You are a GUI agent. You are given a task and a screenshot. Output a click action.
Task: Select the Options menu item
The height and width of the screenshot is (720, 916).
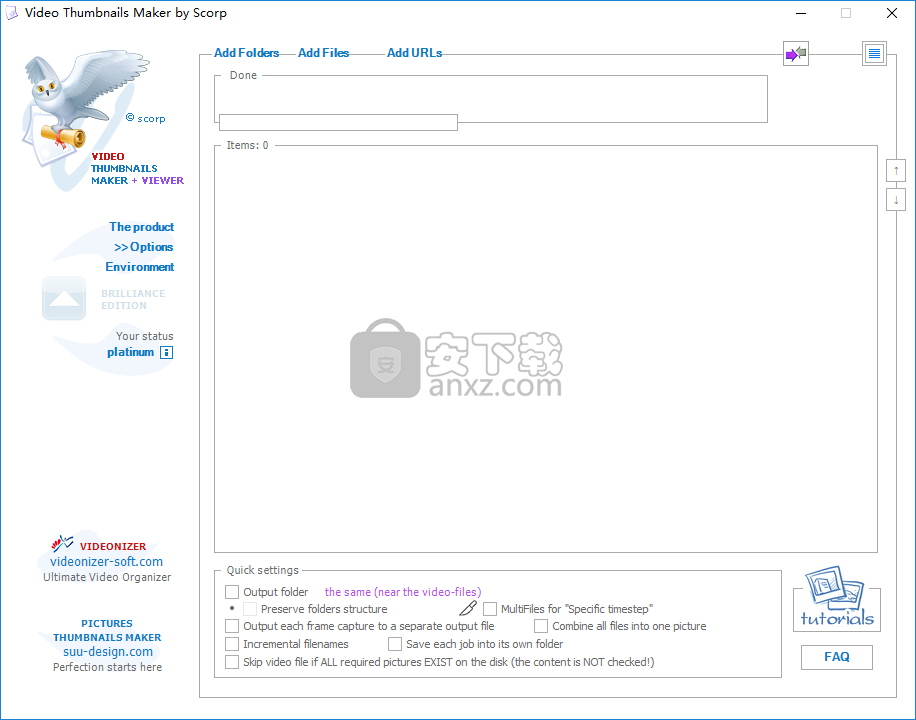pyautogui.click(x=144, y=247)
